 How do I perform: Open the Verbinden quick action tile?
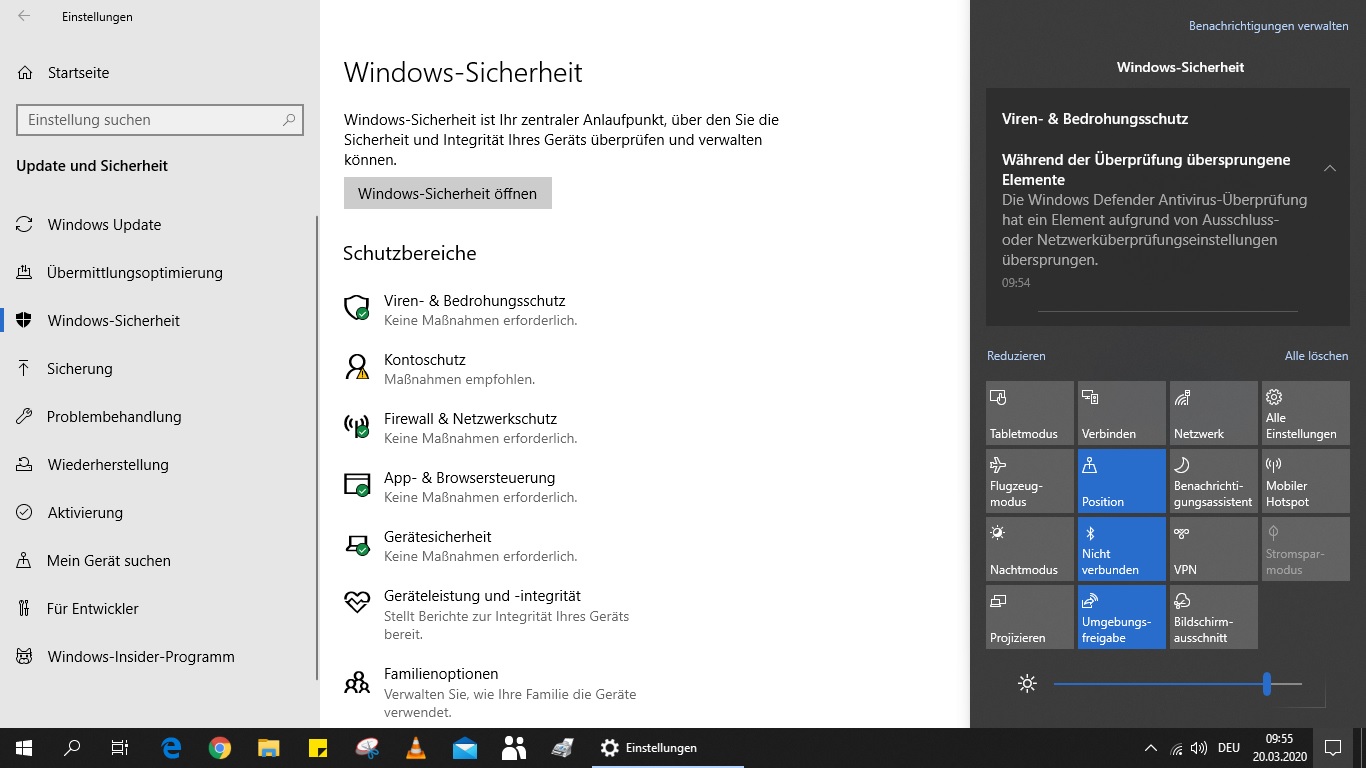click(1122, 413)
